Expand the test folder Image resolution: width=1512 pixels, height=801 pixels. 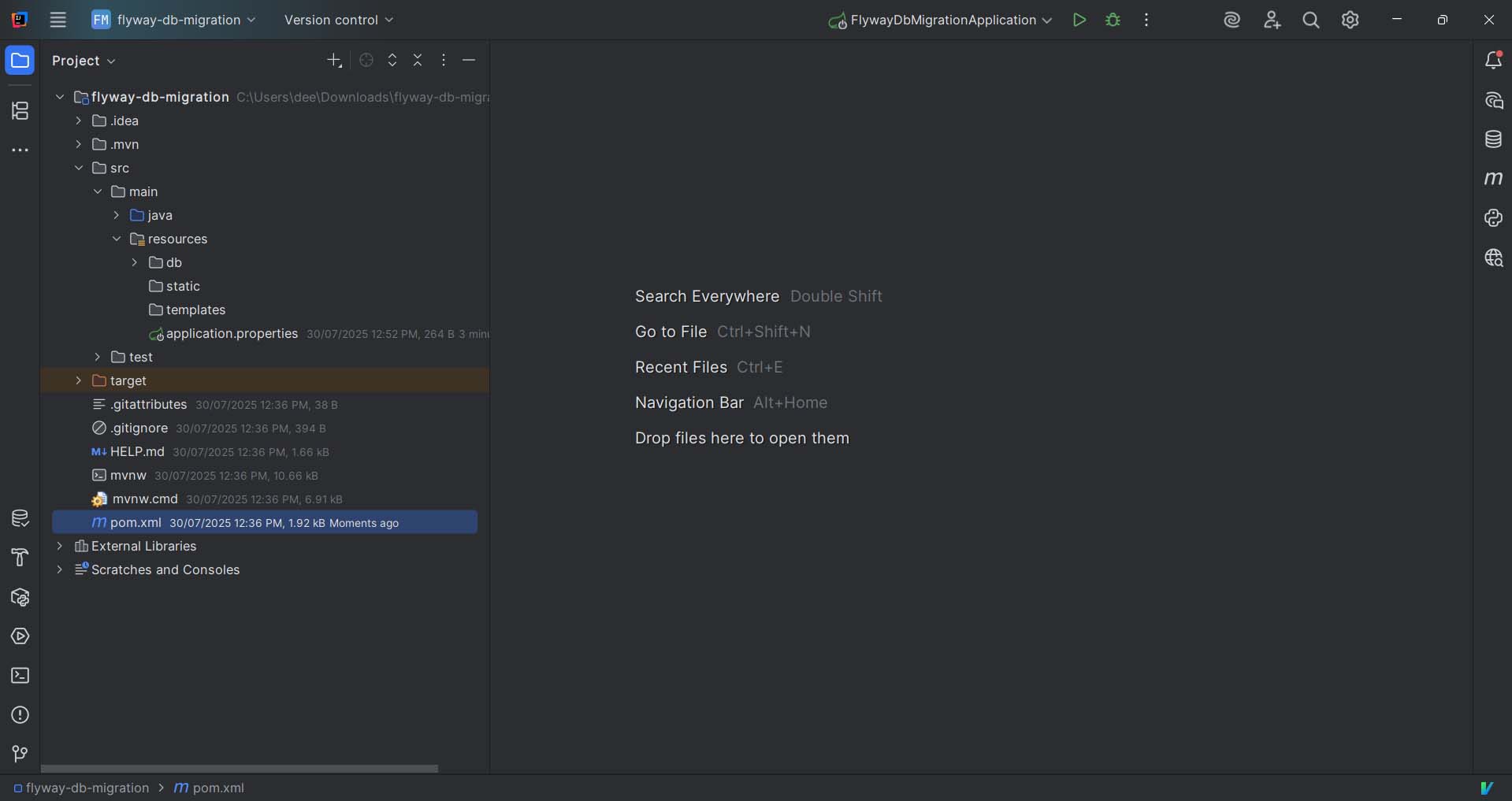pyautogui.click(x=98, y=357)
